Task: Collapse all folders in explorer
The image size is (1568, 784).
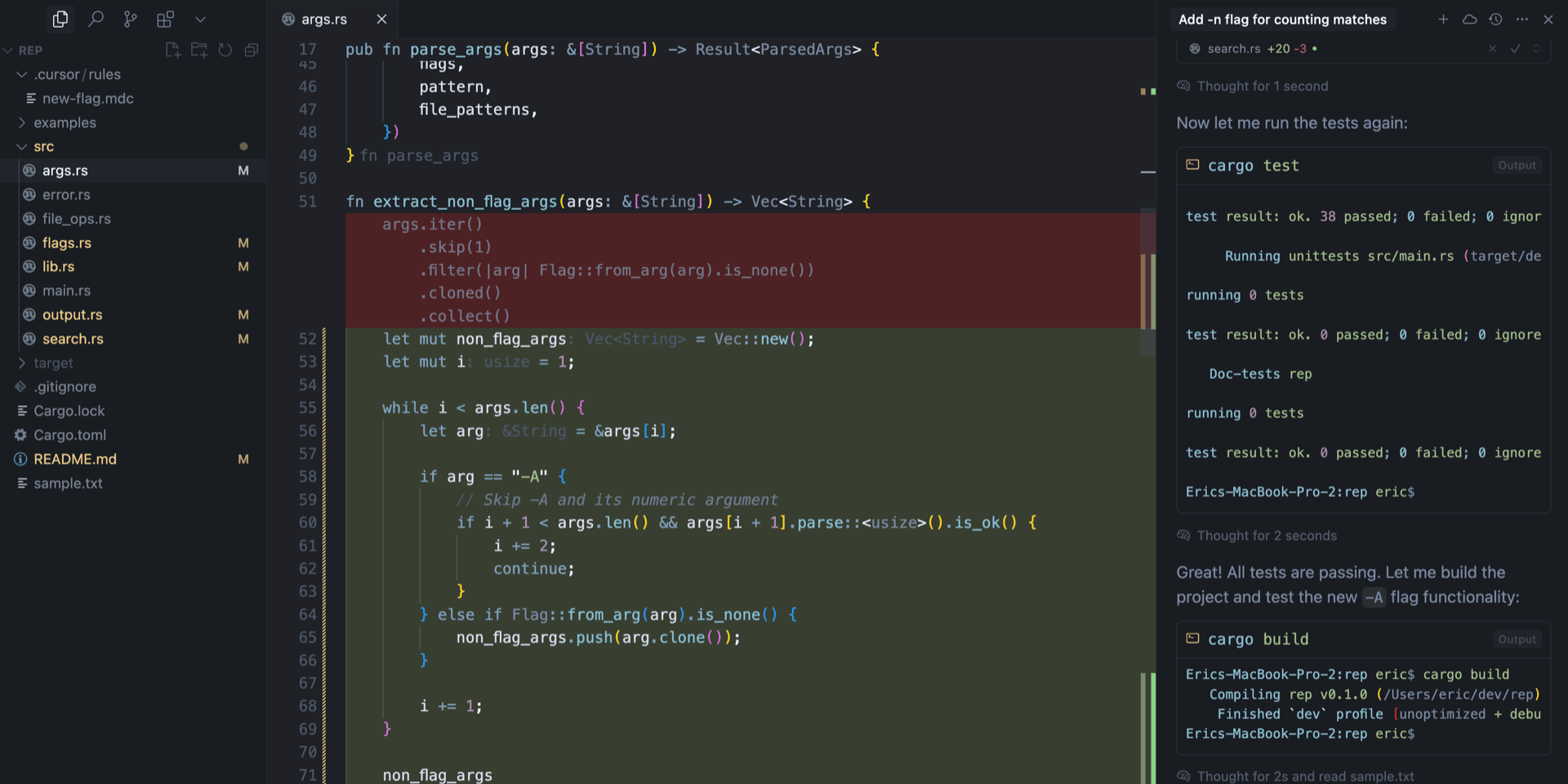Action: [252, 51]
